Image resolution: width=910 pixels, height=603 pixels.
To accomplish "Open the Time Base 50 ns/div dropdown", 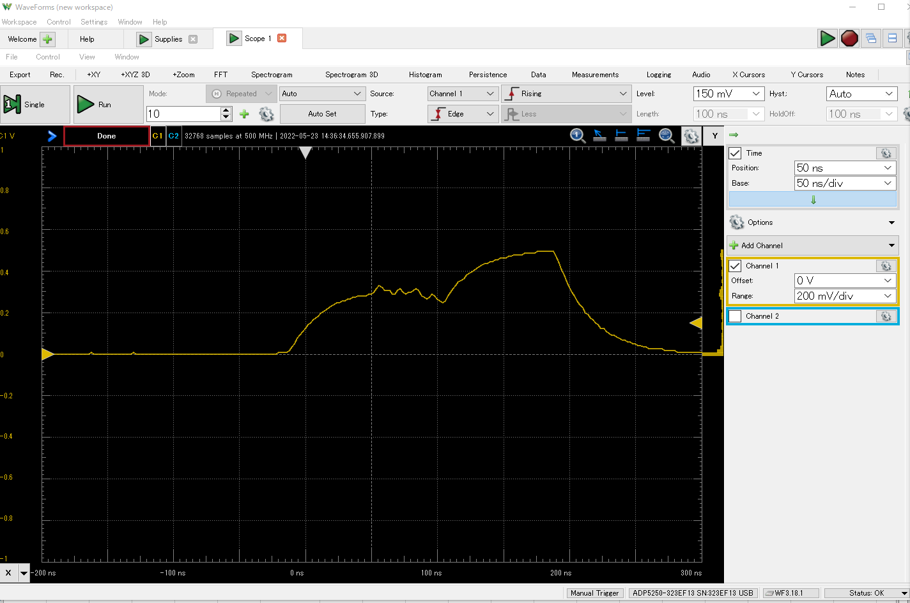I will click(x=887, y=184).
